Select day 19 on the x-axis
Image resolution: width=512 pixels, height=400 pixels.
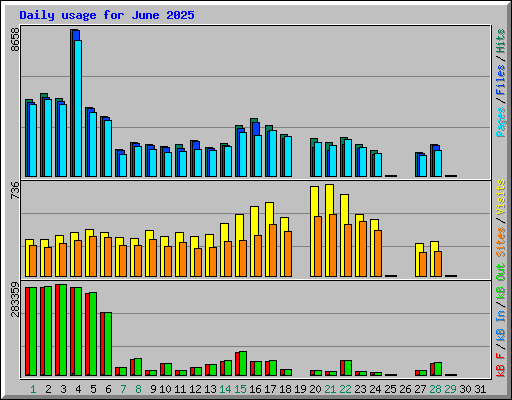pyautogui.click(x=300, y=389)
